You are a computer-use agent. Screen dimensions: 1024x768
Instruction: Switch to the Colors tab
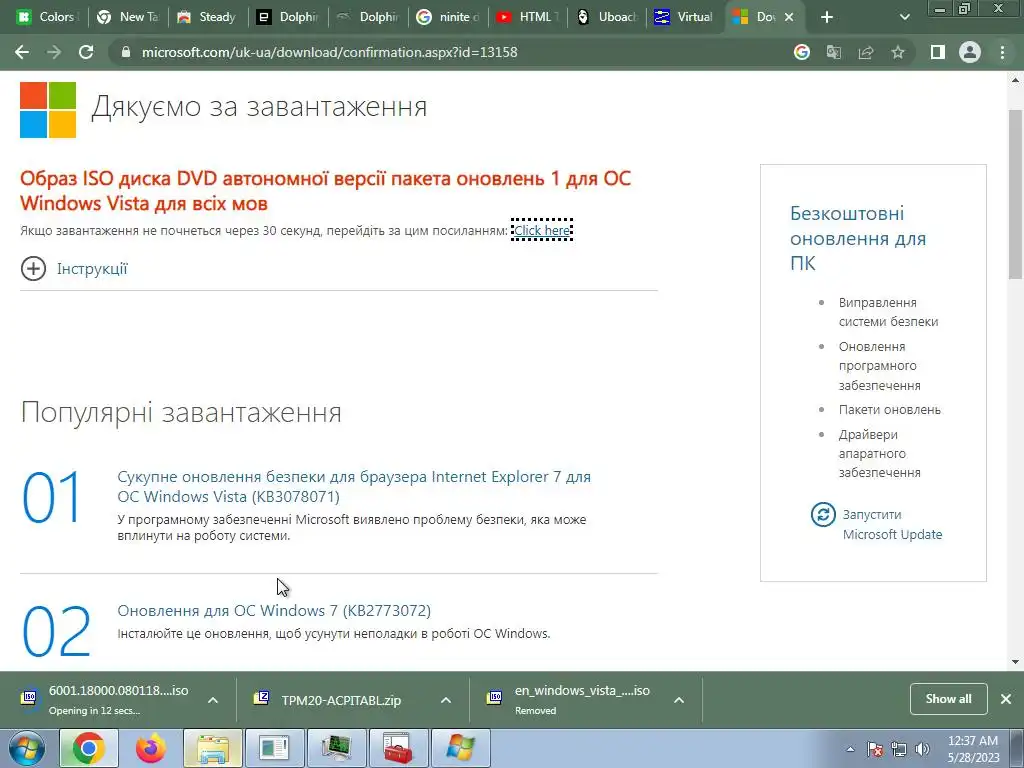[47, 17]
